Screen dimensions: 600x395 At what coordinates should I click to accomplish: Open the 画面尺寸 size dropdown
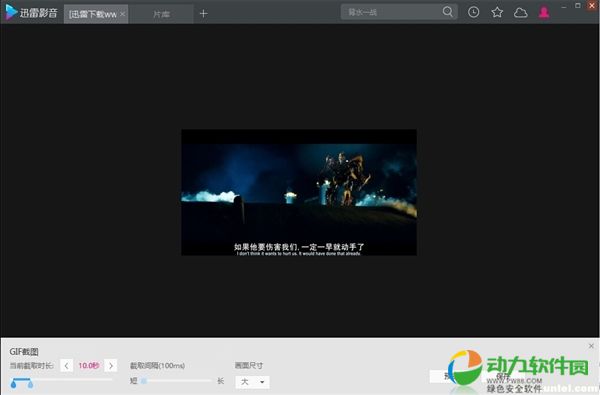(252, 382)
